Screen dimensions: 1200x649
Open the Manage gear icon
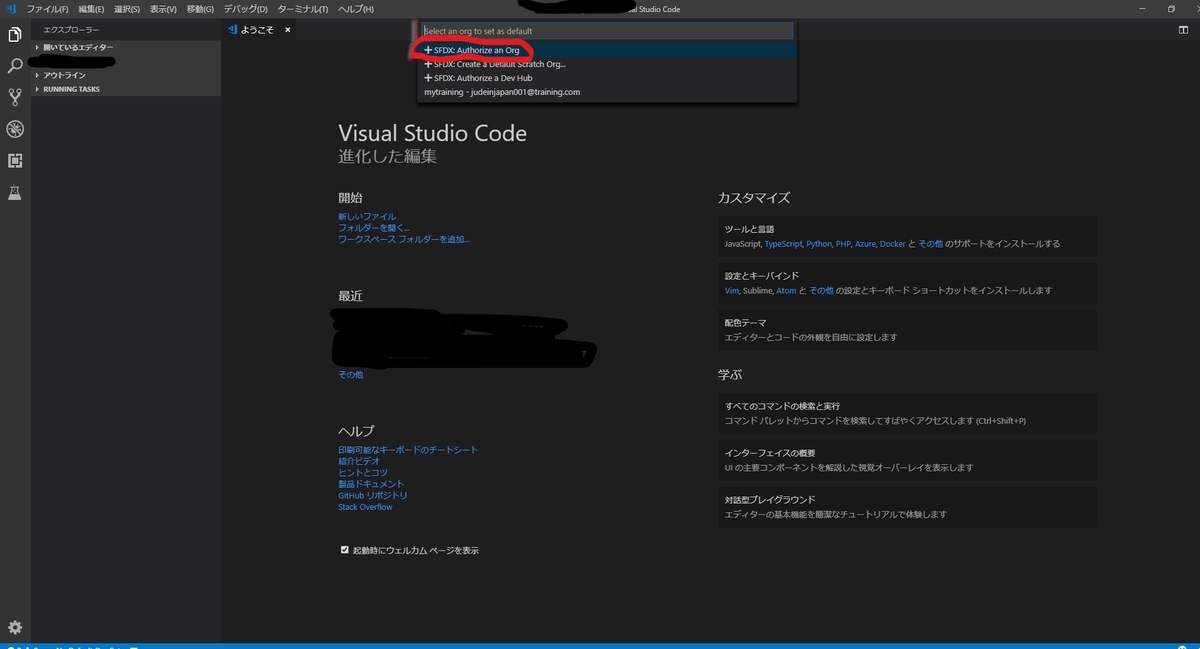click(x=15, y=627)
